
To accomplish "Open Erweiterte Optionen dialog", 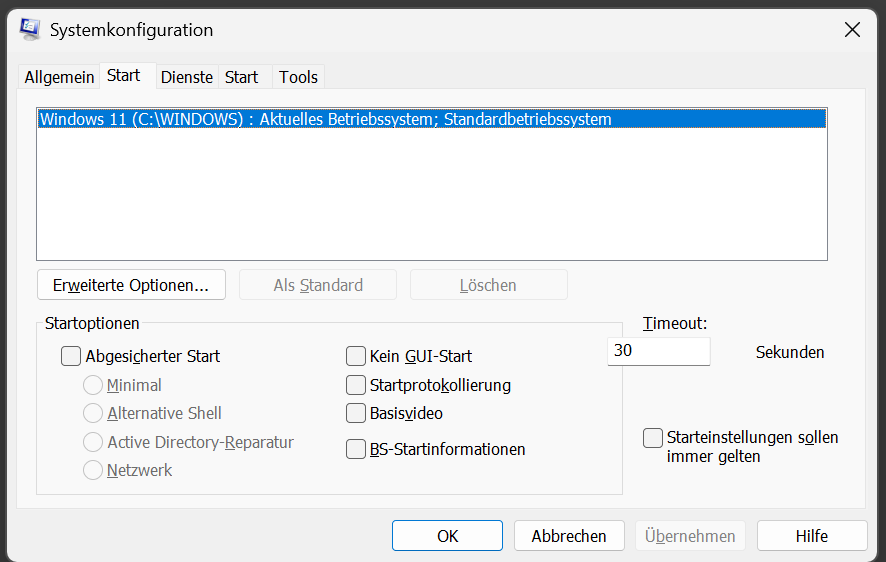I will [131, 285].
